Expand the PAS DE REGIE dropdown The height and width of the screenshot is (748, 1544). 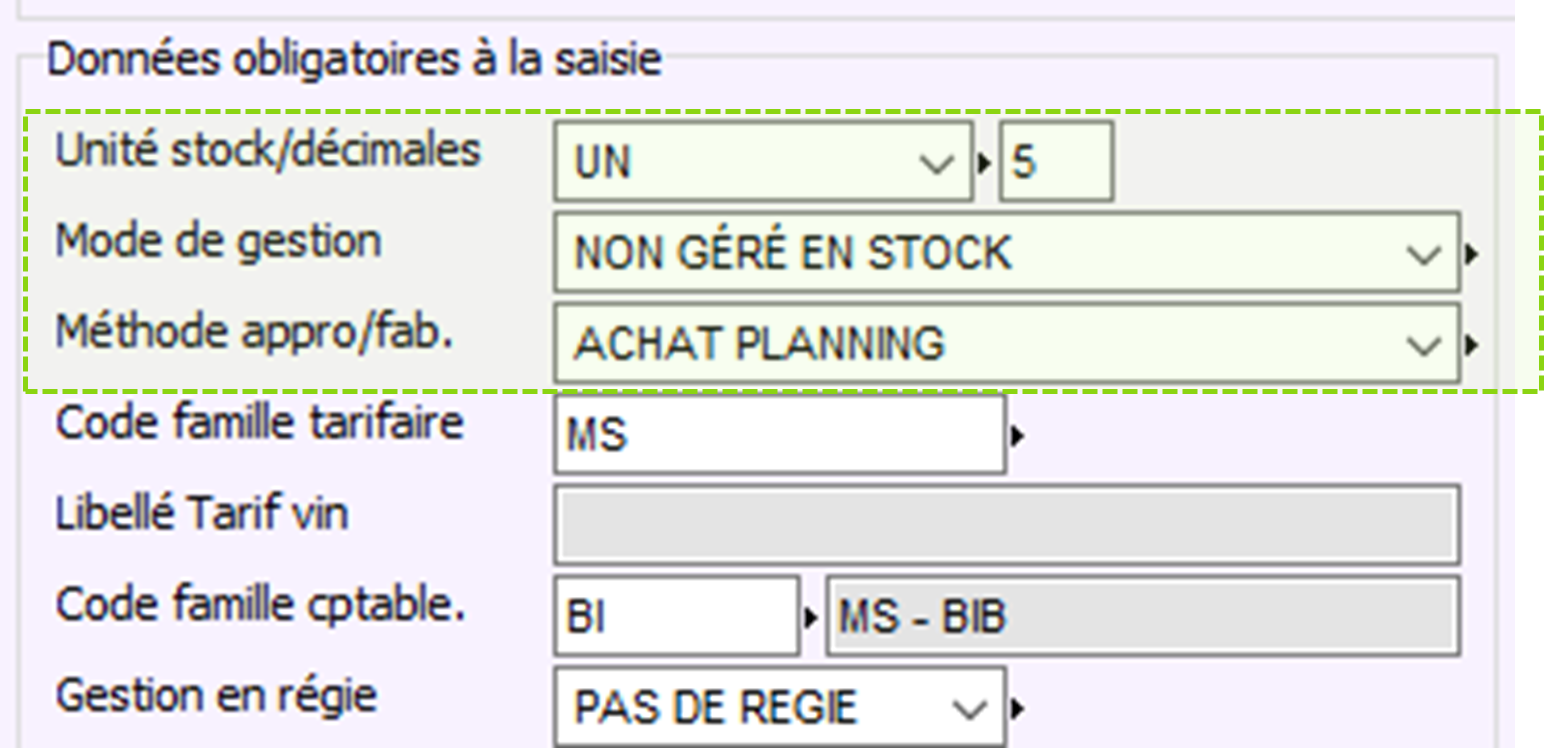pos(968,709)
